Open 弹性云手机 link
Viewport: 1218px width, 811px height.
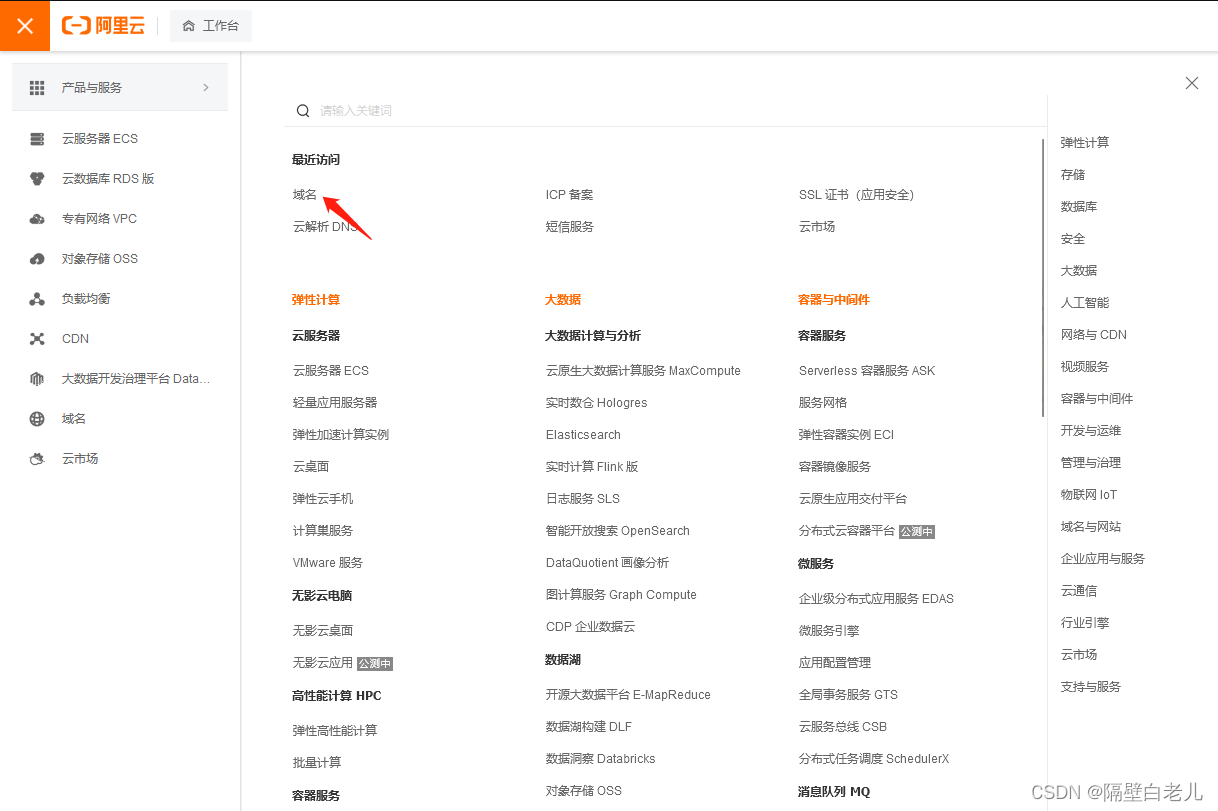[x=322, y=499]
